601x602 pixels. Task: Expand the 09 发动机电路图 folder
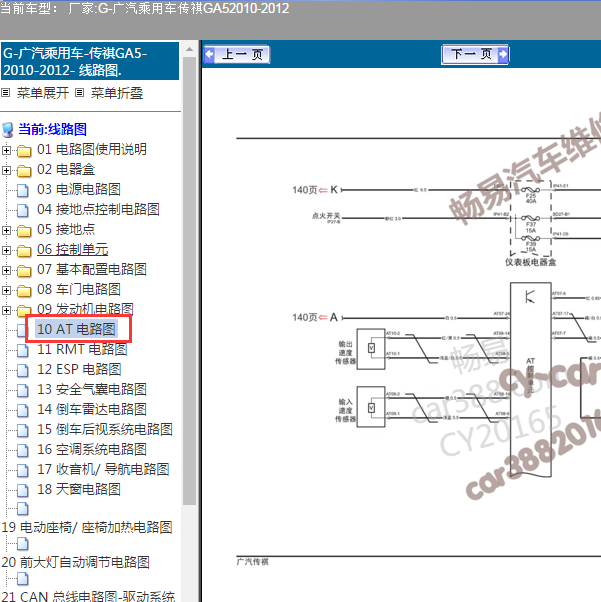click(6, 310)
